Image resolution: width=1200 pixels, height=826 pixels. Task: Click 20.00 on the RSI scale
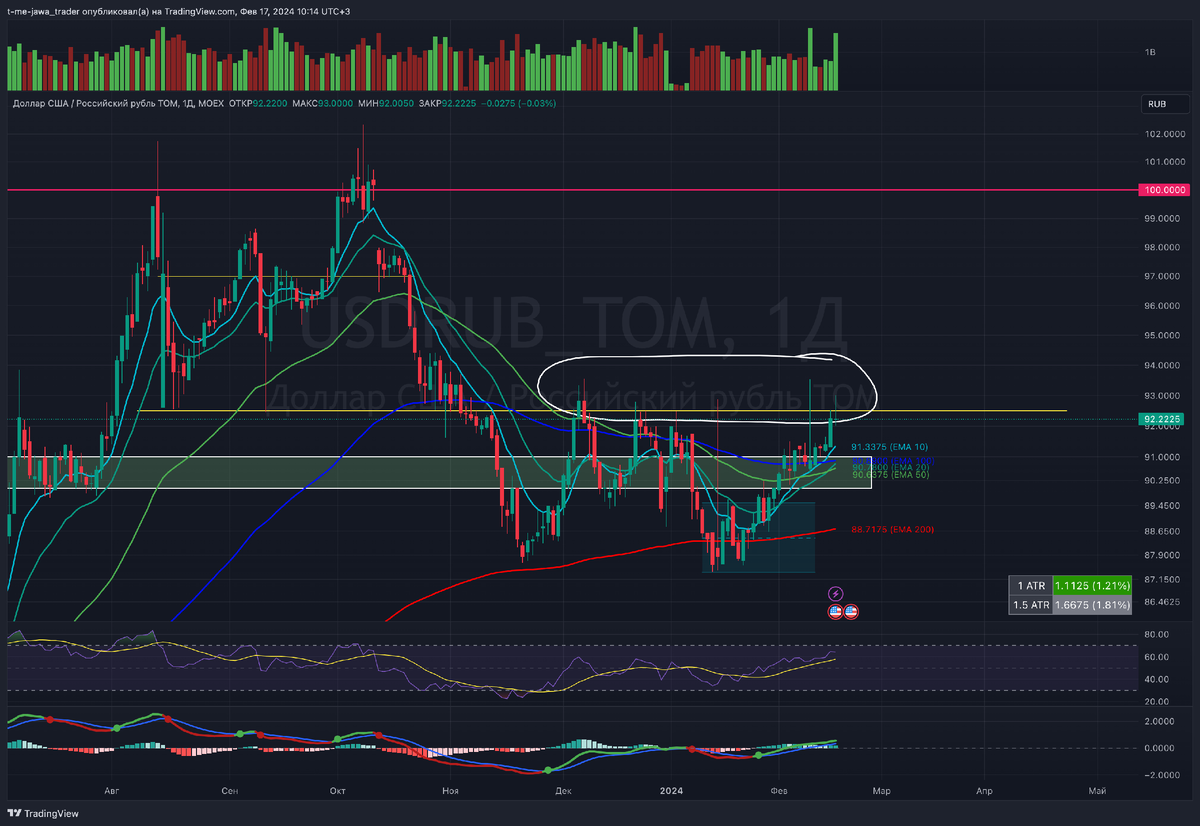coord(1157,701)
